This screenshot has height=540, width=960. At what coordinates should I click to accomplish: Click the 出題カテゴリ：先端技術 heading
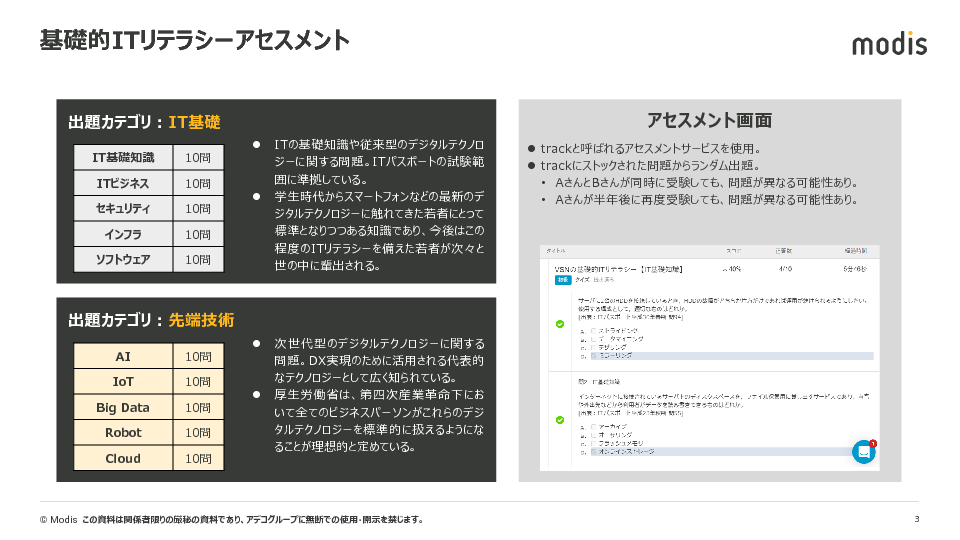pyautogui.click(x=151, y=320)
